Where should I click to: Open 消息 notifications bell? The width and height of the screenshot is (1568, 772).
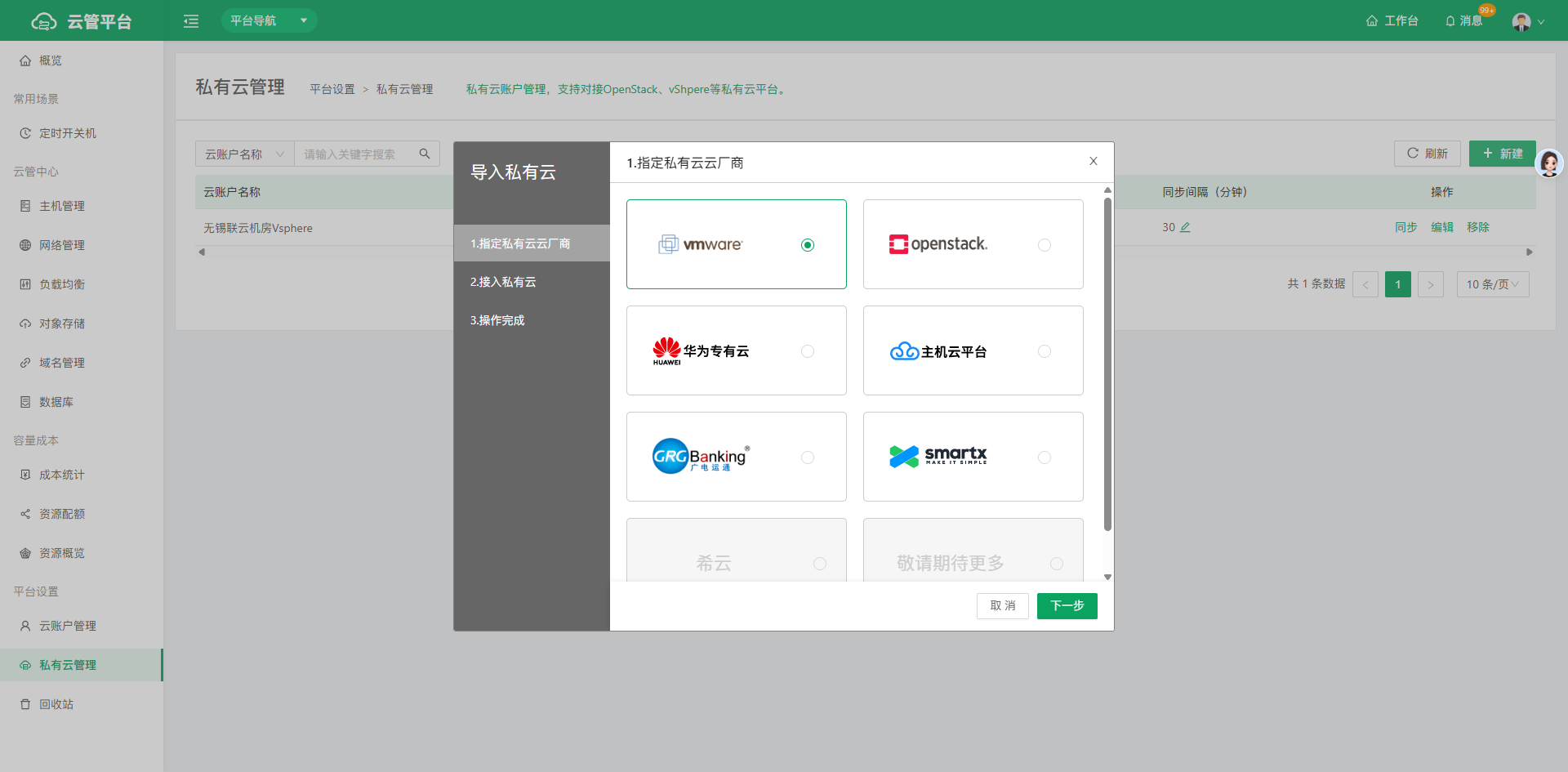tap(1463, 20)
